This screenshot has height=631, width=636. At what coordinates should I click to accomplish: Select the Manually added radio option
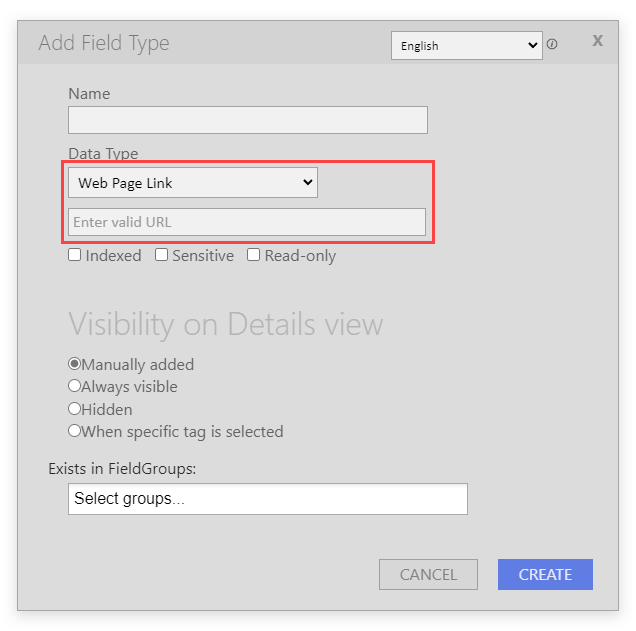click(x=74, y=363)
